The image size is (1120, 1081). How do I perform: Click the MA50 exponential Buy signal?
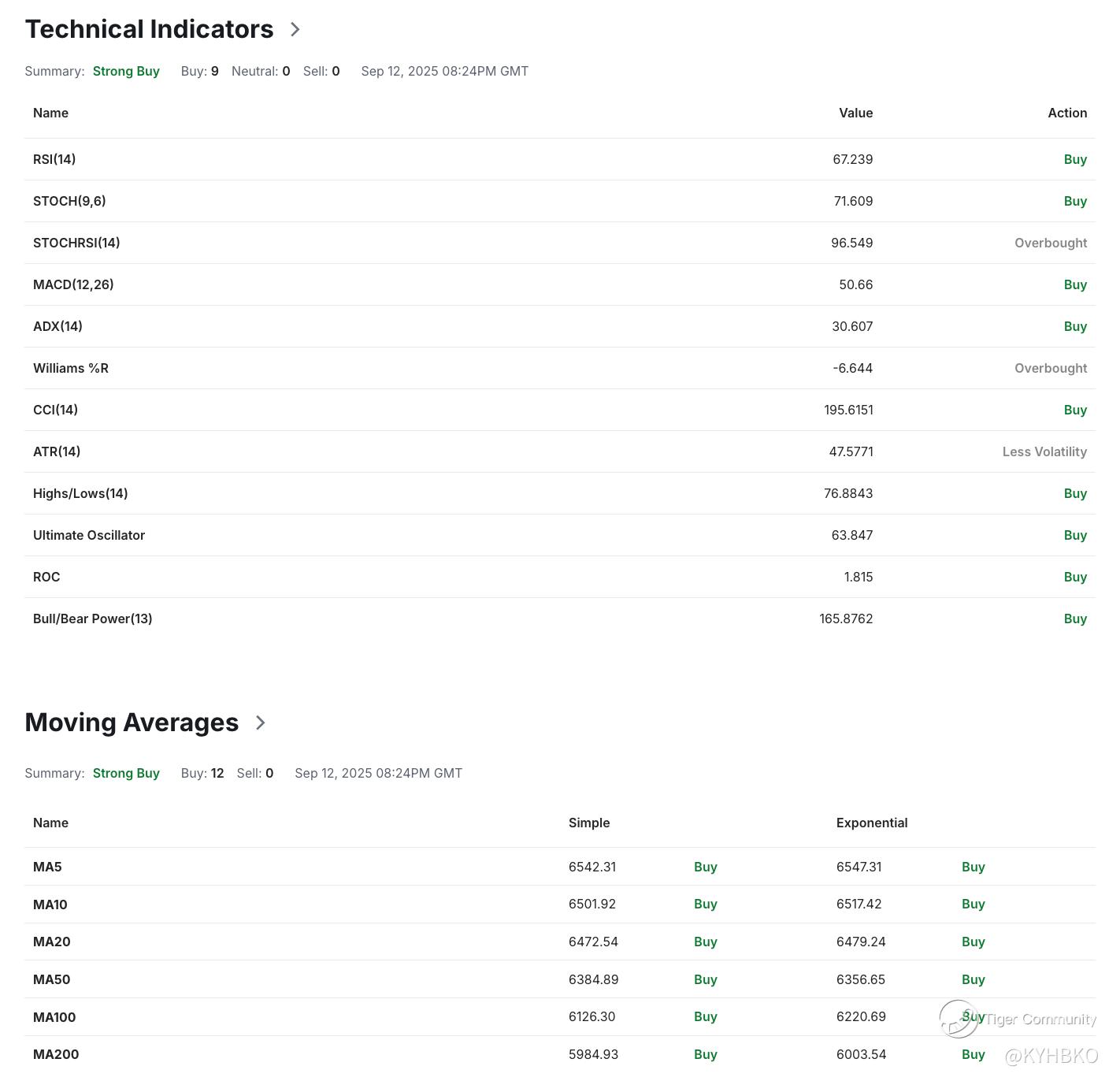point(974,979)
